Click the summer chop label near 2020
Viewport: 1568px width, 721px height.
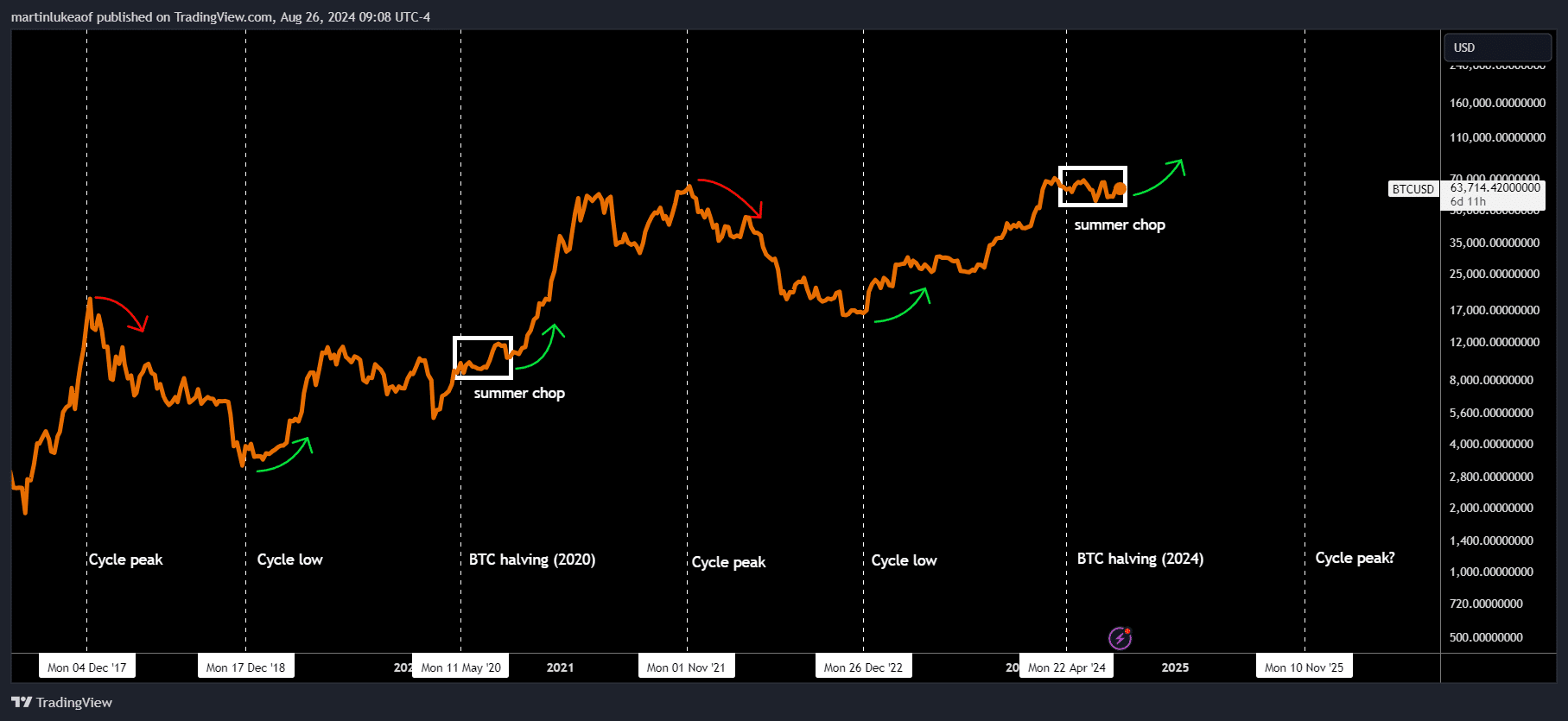(519, 393)
